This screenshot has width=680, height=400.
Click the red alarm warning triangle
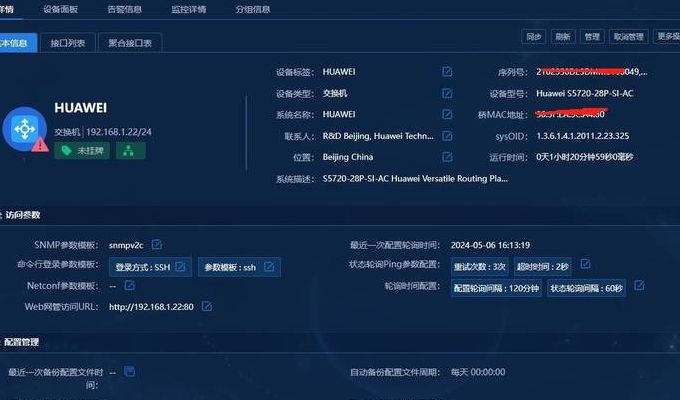tap(40, 144)
